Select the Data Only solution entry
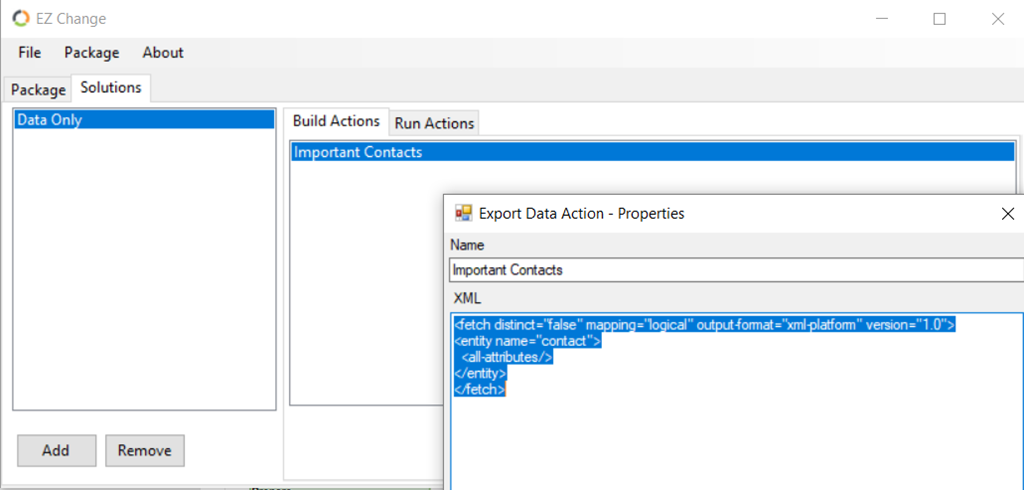The height and width of the screenshot is (490, 1024). coord(144,120)
